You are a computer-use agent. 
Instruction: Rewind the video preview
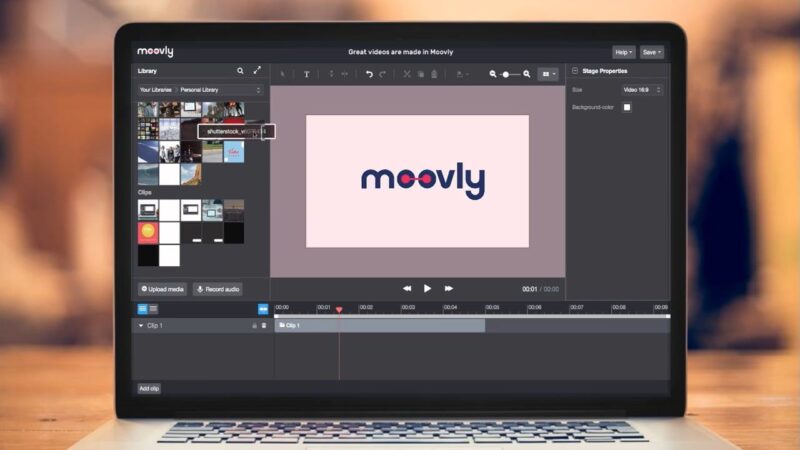407,289
